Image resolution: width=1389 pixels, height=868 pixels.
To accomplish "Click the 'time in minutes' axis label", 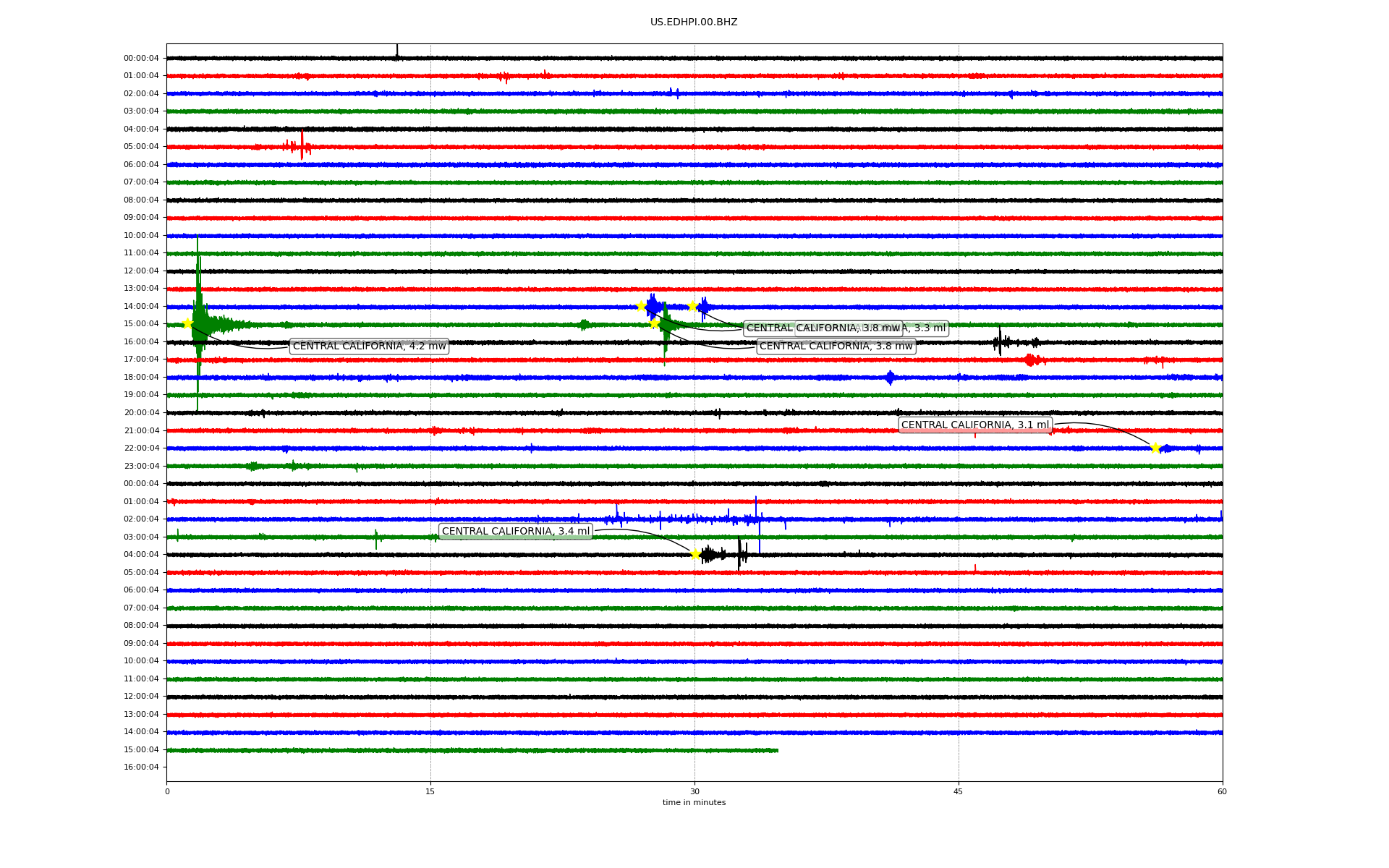I will pos(693,802).
